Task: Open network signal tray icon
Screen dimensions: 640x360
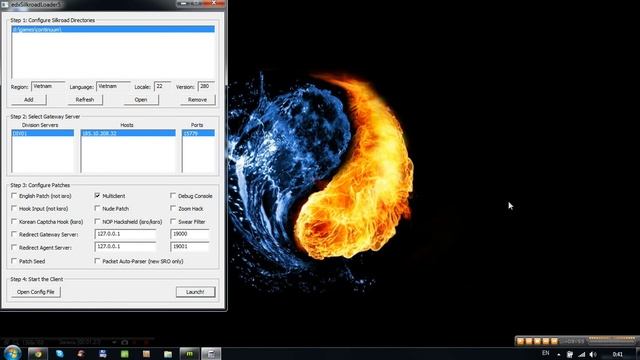Action: coord(582,354)
